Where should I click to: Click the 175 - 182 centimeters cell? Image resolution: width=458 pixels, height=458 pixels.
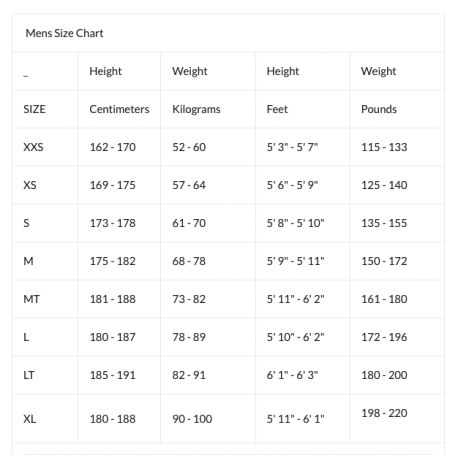tap(113, 261)
